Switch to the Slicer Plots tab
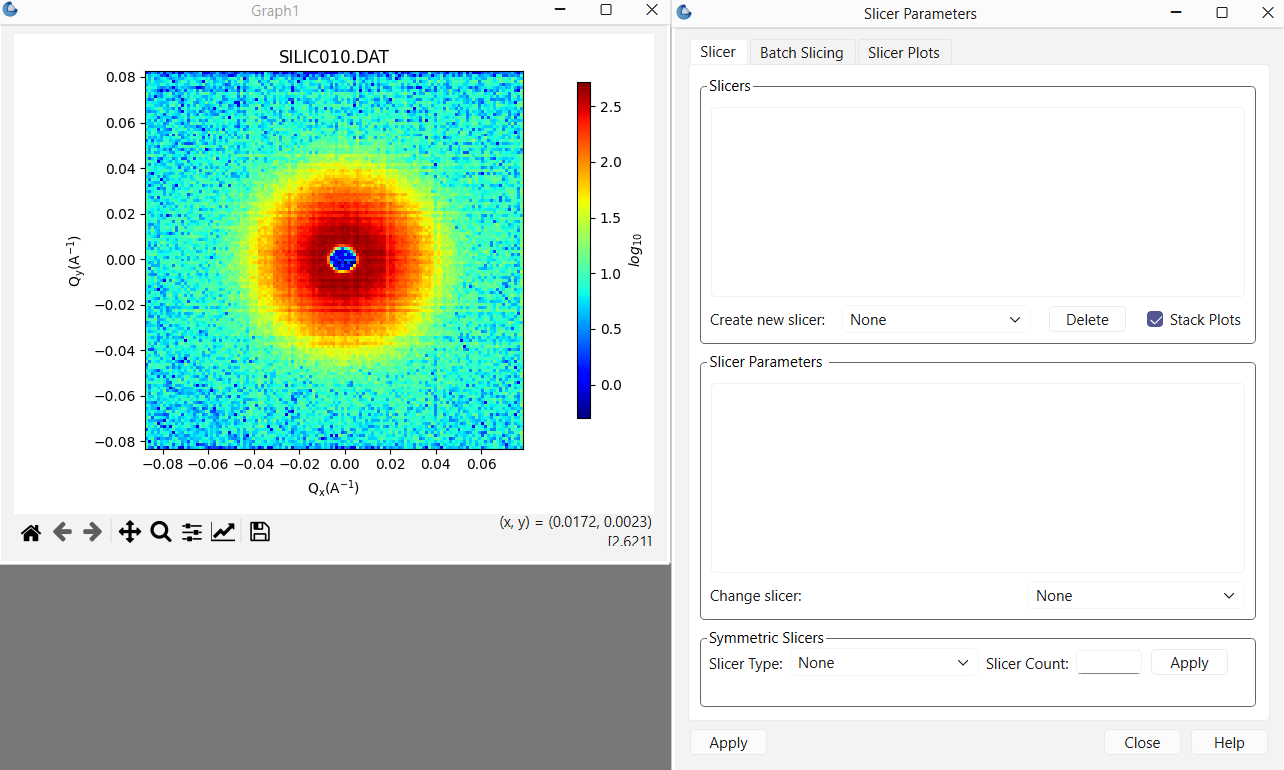This screenshot has width=1284, height=770. [904, 53]
